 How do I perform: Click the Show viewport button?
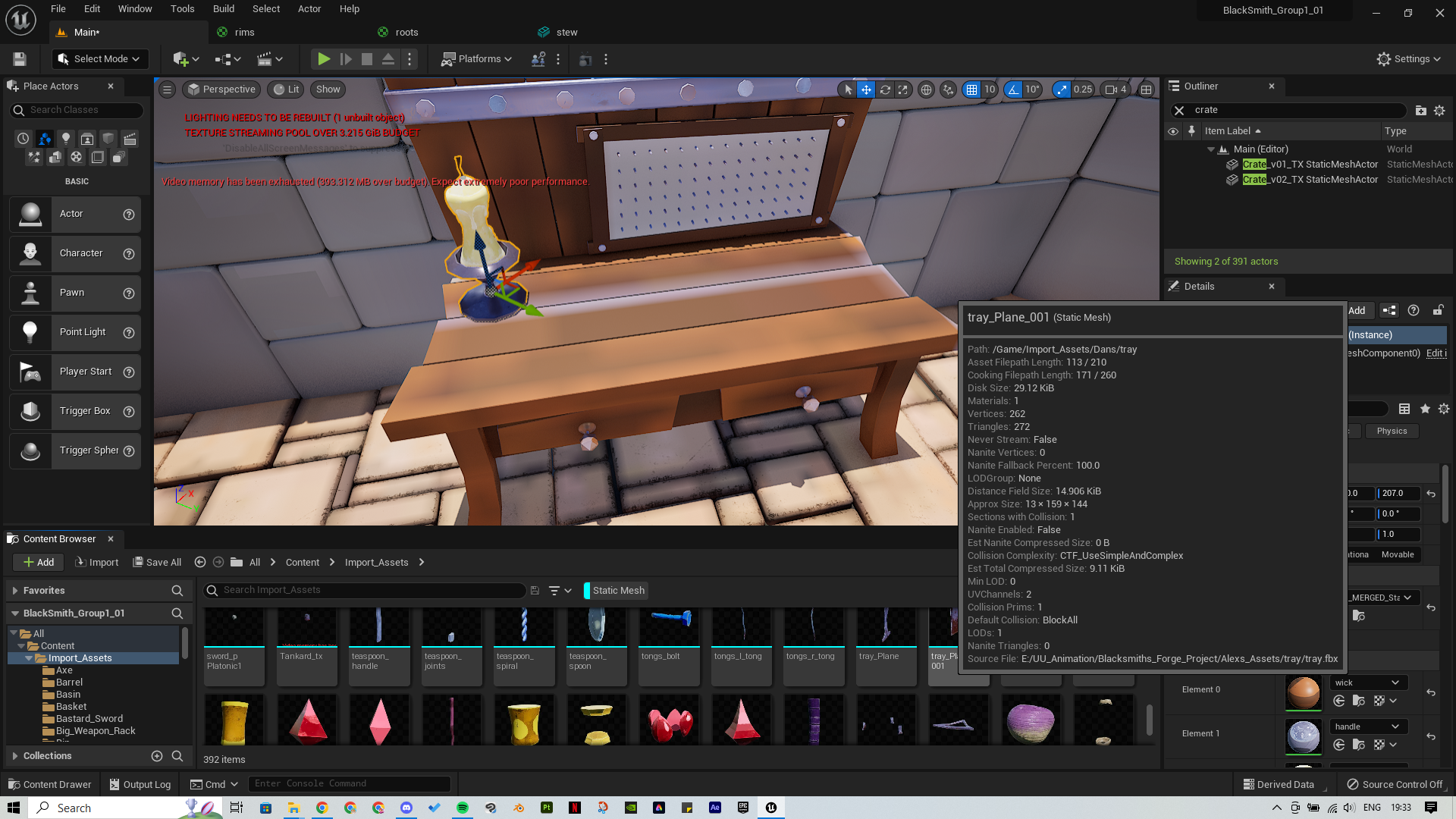point(328,89)
